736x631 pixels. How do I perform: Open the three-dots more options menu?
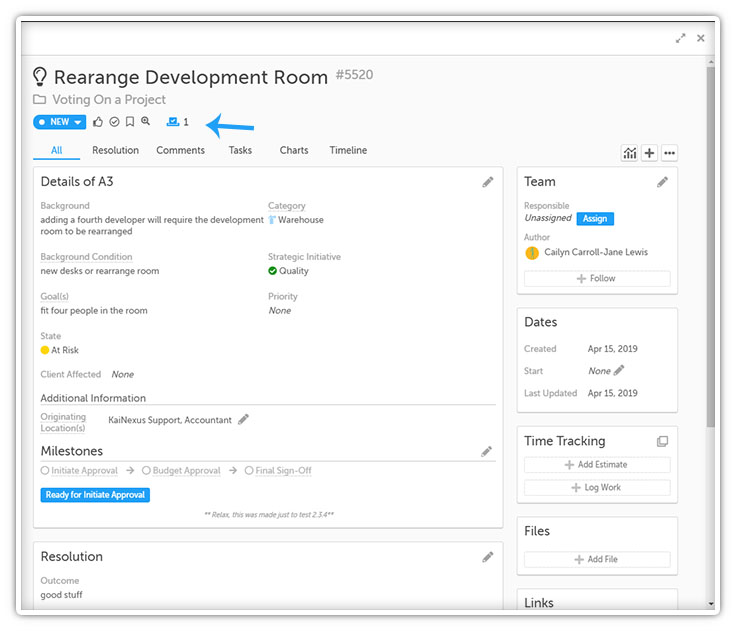point(669,153)
